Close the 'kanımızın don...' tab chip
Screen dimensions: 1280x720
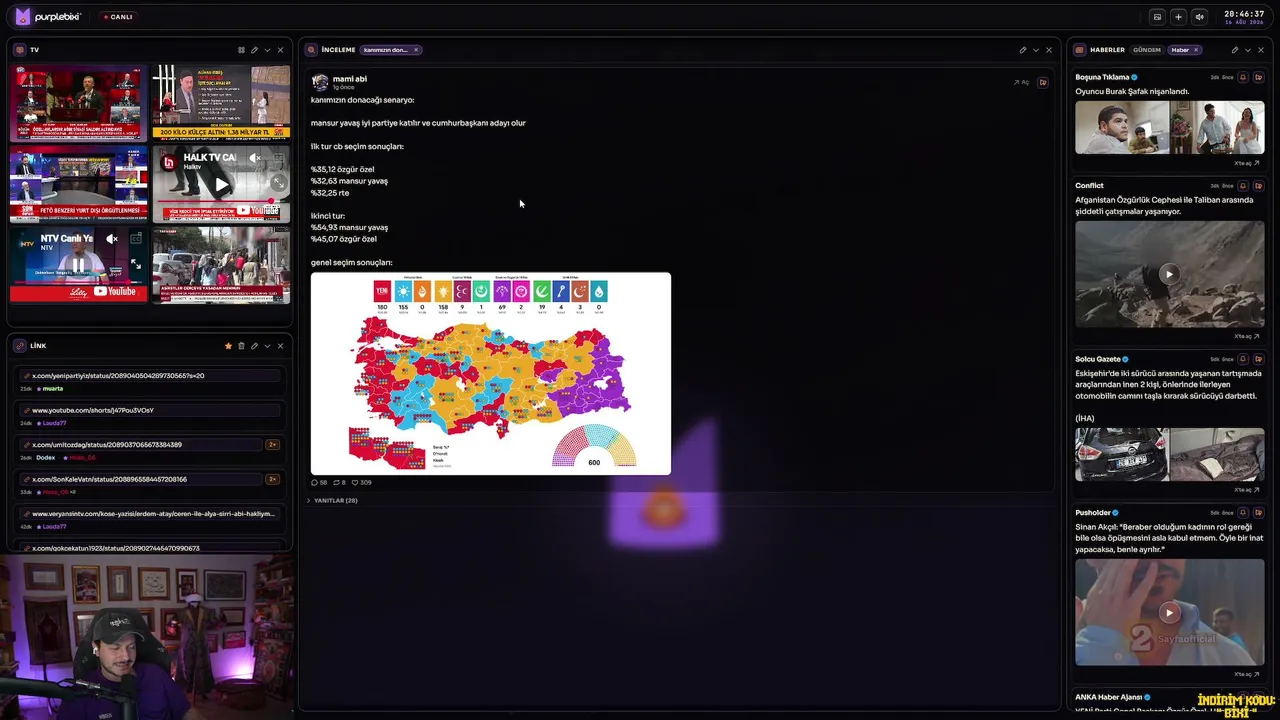416,50
